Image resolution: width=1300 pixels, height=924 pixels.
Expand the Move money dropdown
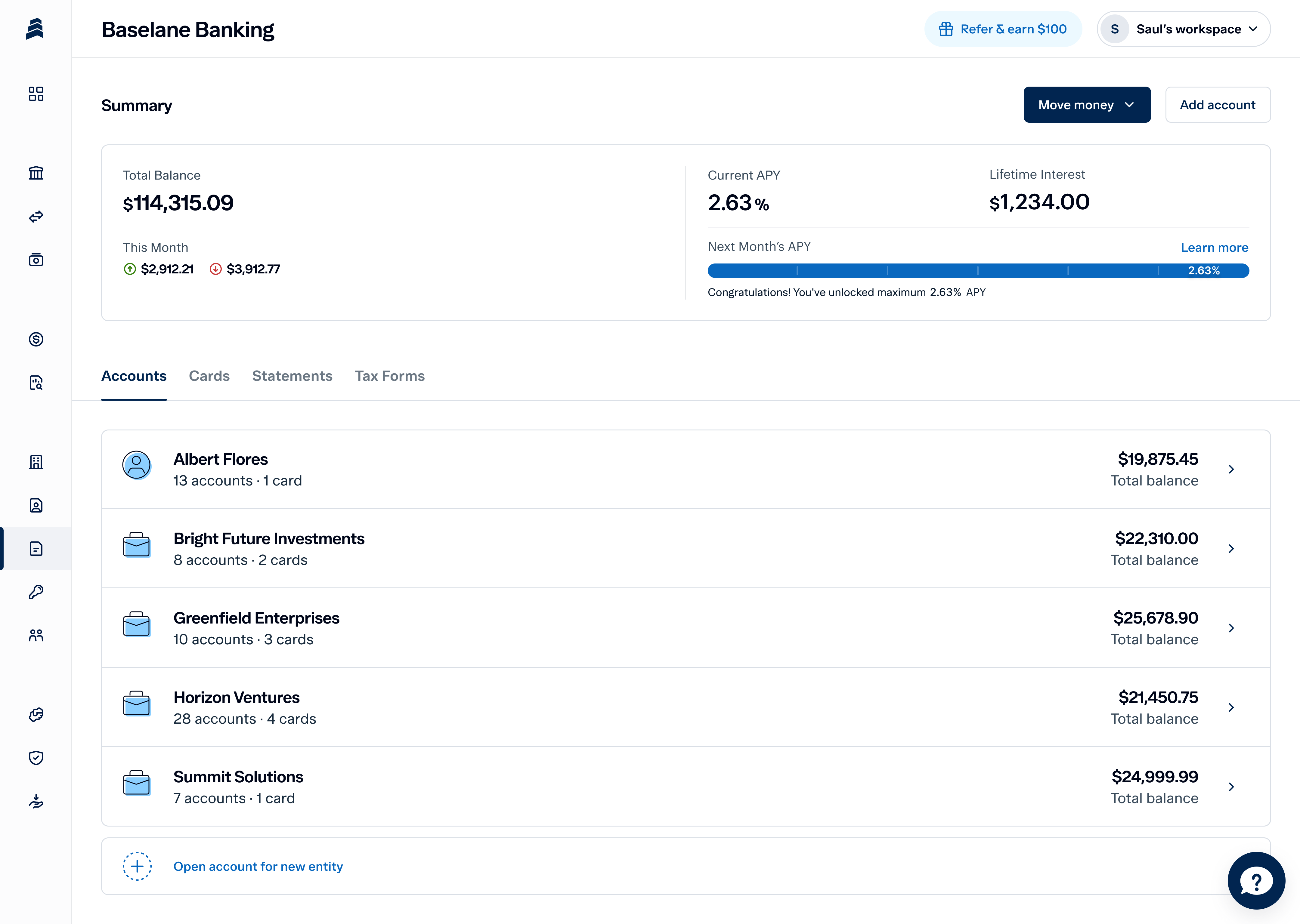(1086, 105)
